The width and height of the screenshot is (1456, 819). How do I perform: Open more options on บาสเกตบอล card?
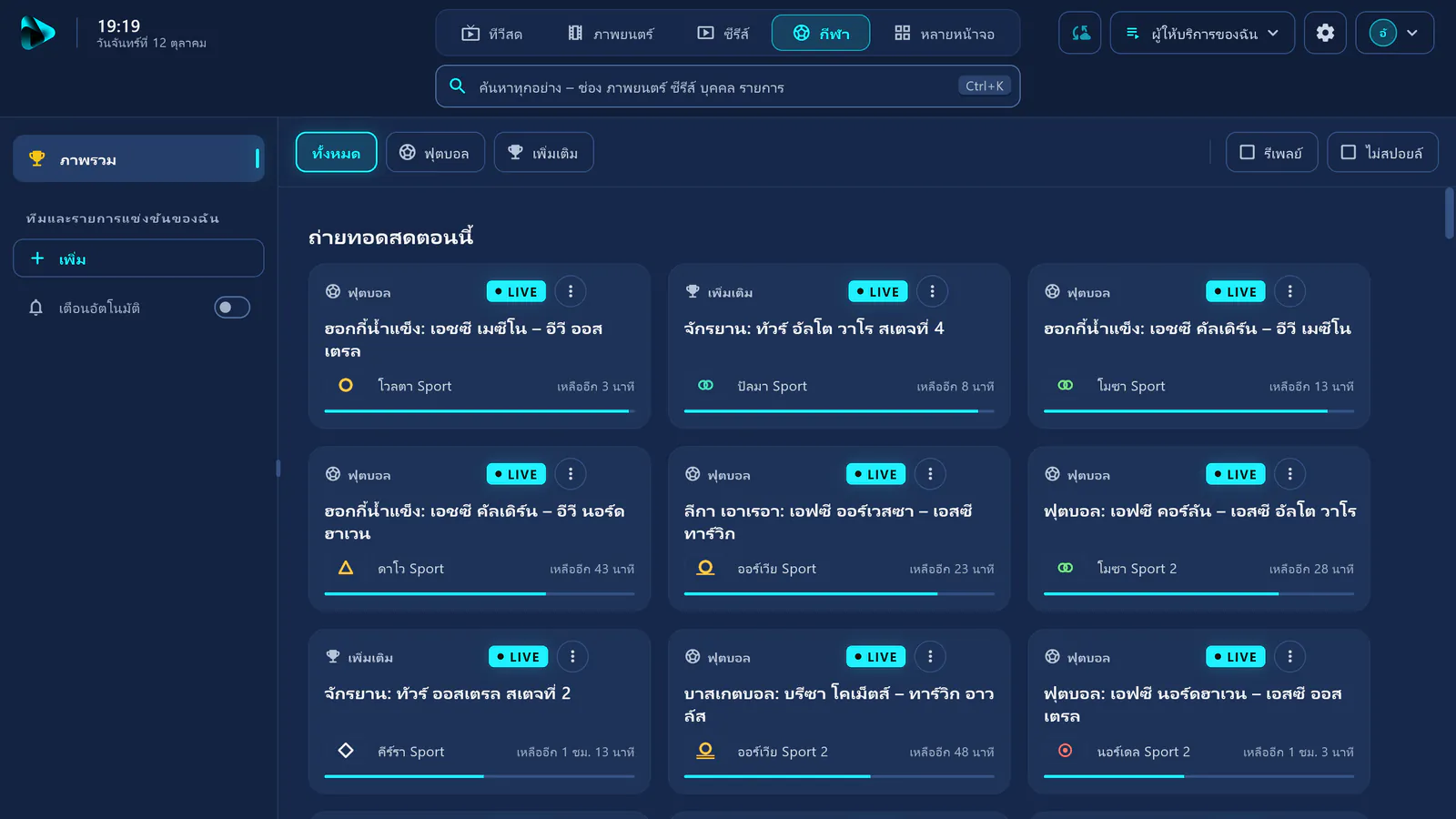(930, 656)
